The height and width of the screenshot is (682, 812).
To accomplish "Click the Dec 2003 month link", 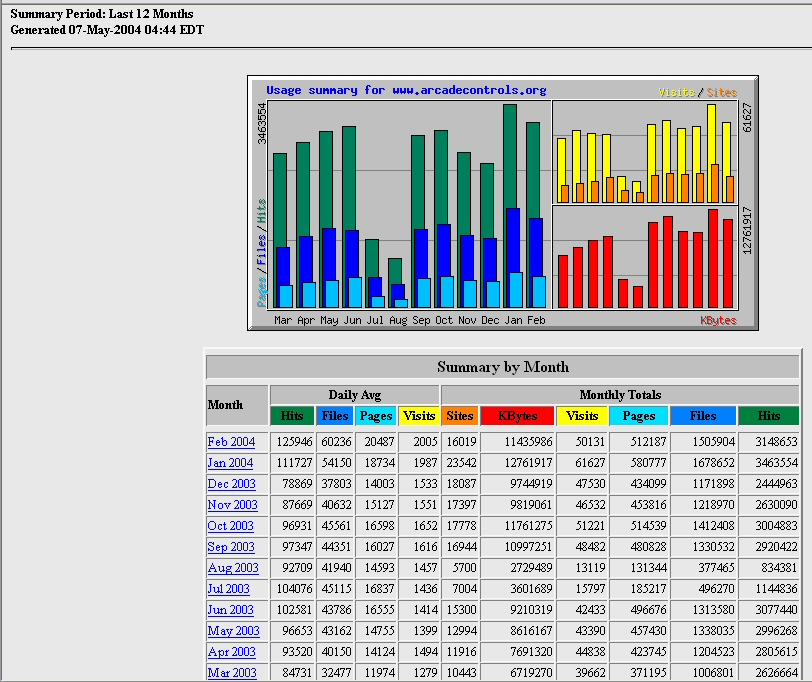I will tap(231, 484).
